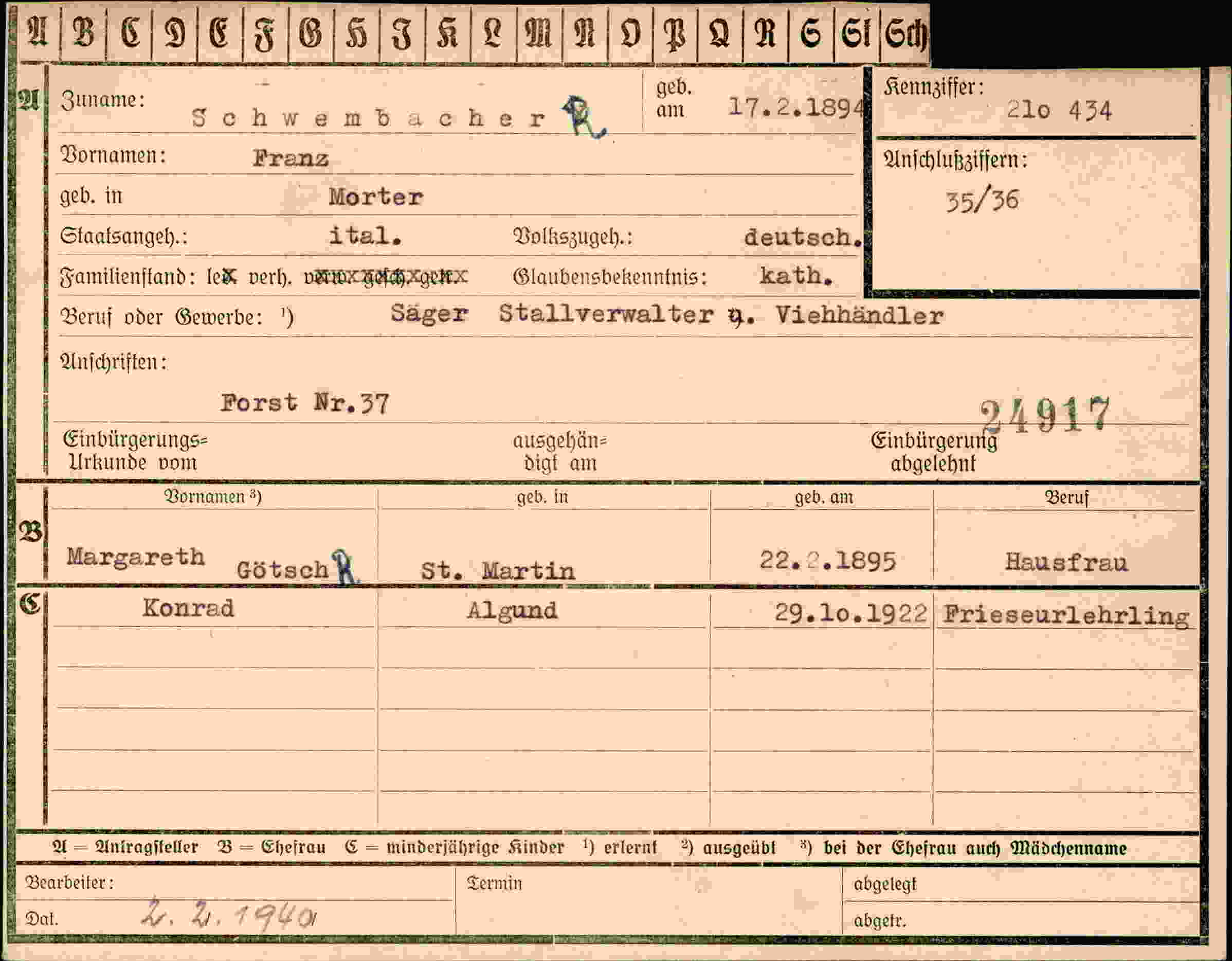Click the occupation 'Säger'
Image resolution: width=1232 pixels, height=961 pixels.
(x=429, y=313)
